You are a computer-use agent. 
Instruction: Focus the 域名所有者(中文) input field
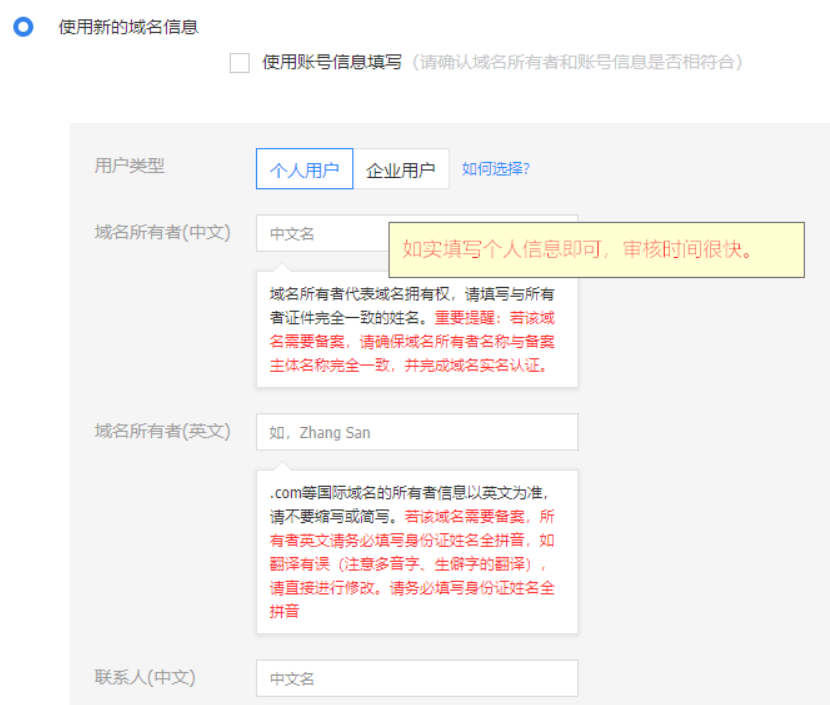coord(320,233)
